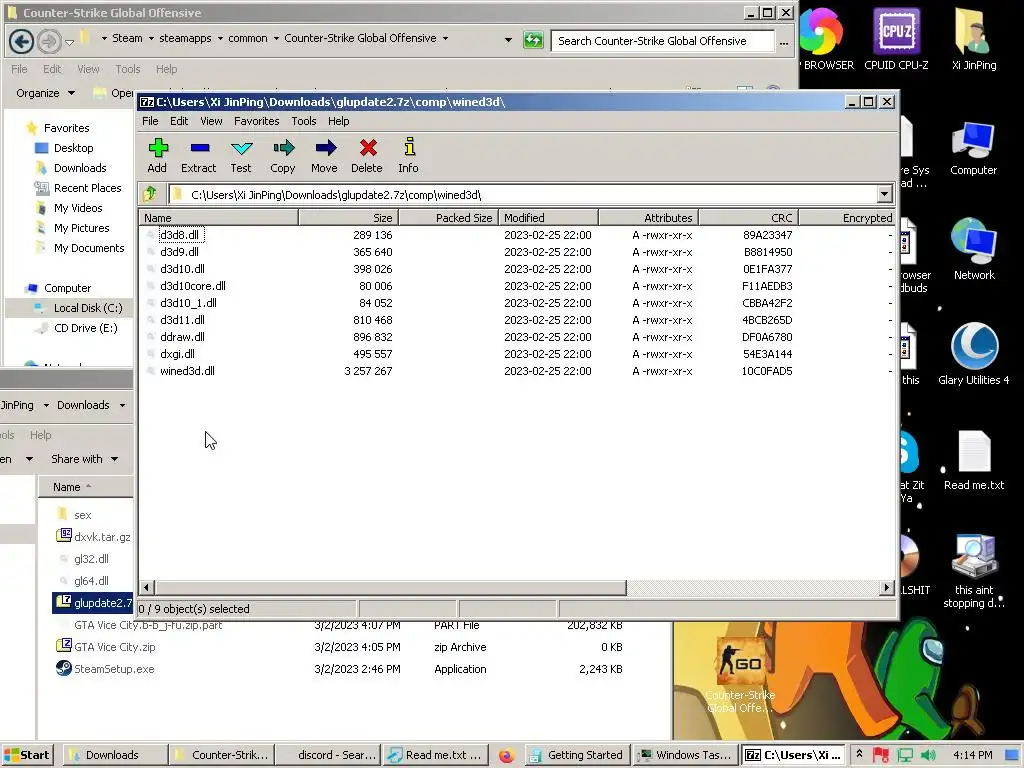This screenshot has width=1024, height=768.
Task: Select wined3d.dll in the archive list
Action: (x=187, y=371)
